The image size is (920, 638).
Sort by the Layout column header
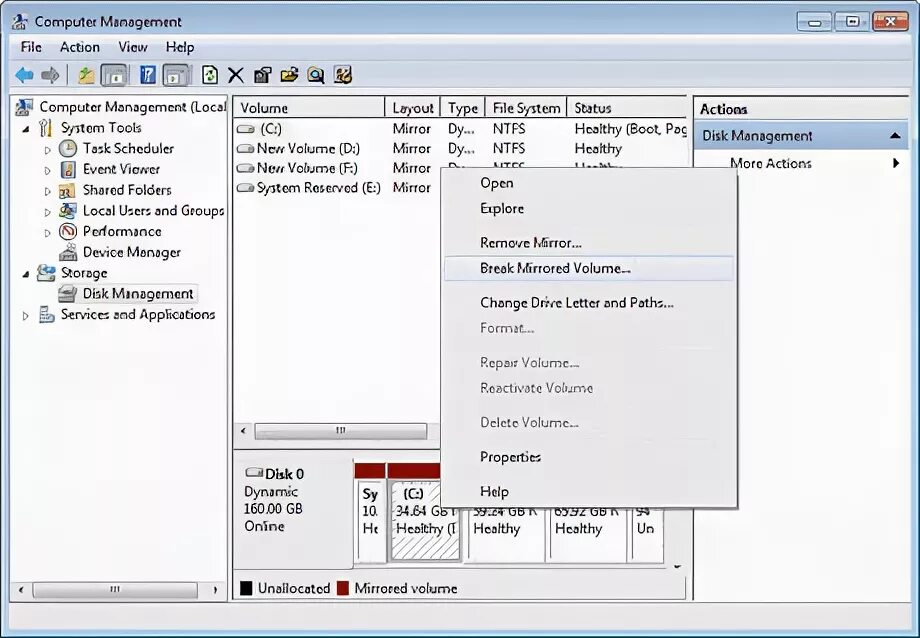pyautogui.click(x=412, y=108)
